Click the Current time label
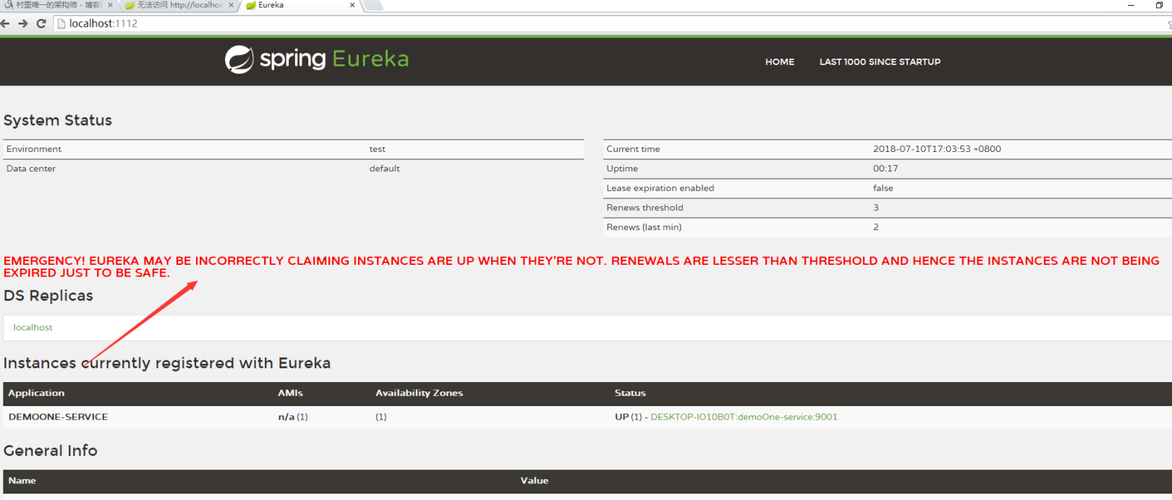 pos(633,149)
